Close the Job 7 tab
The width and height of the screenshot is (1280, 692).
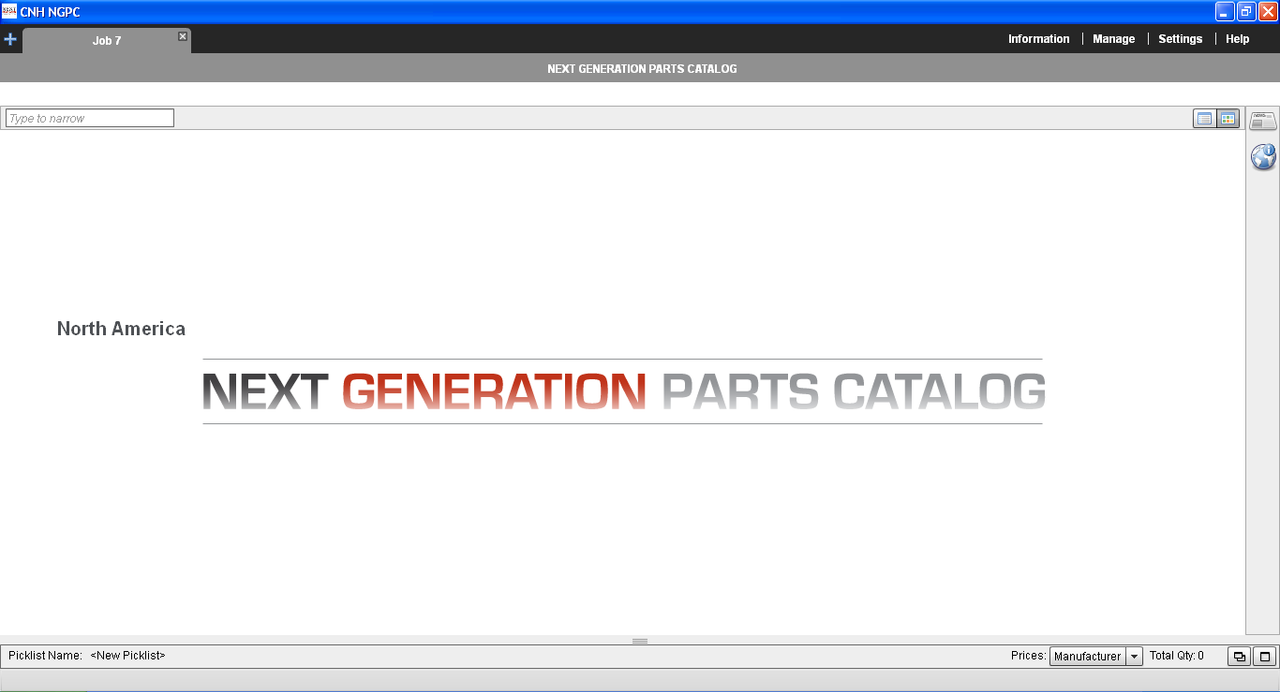coord(182,36)
